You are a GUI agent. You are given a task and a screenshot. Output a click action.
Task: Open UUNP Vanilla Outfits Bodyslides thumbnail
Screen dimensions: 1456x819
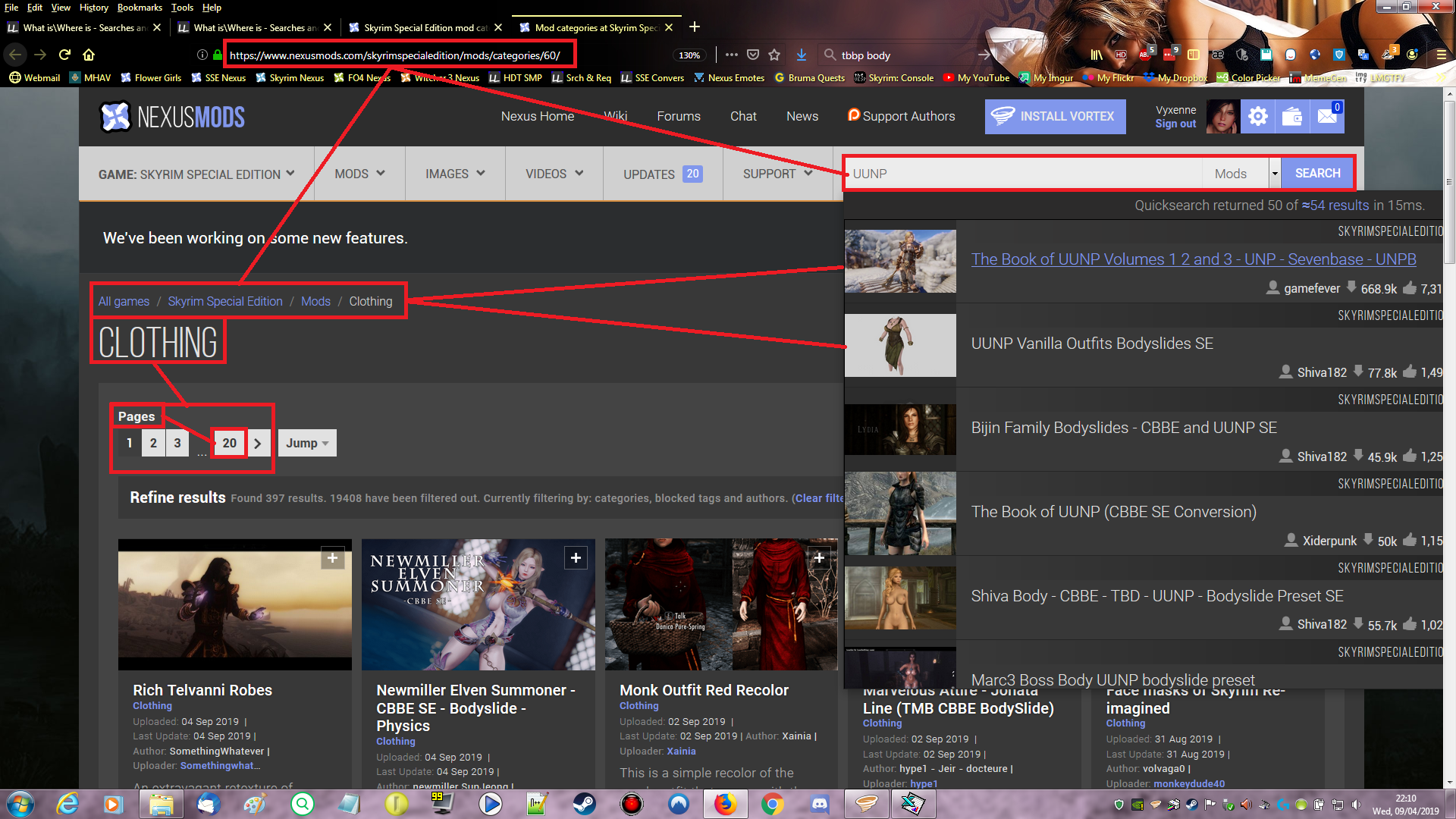pos(900,345)
